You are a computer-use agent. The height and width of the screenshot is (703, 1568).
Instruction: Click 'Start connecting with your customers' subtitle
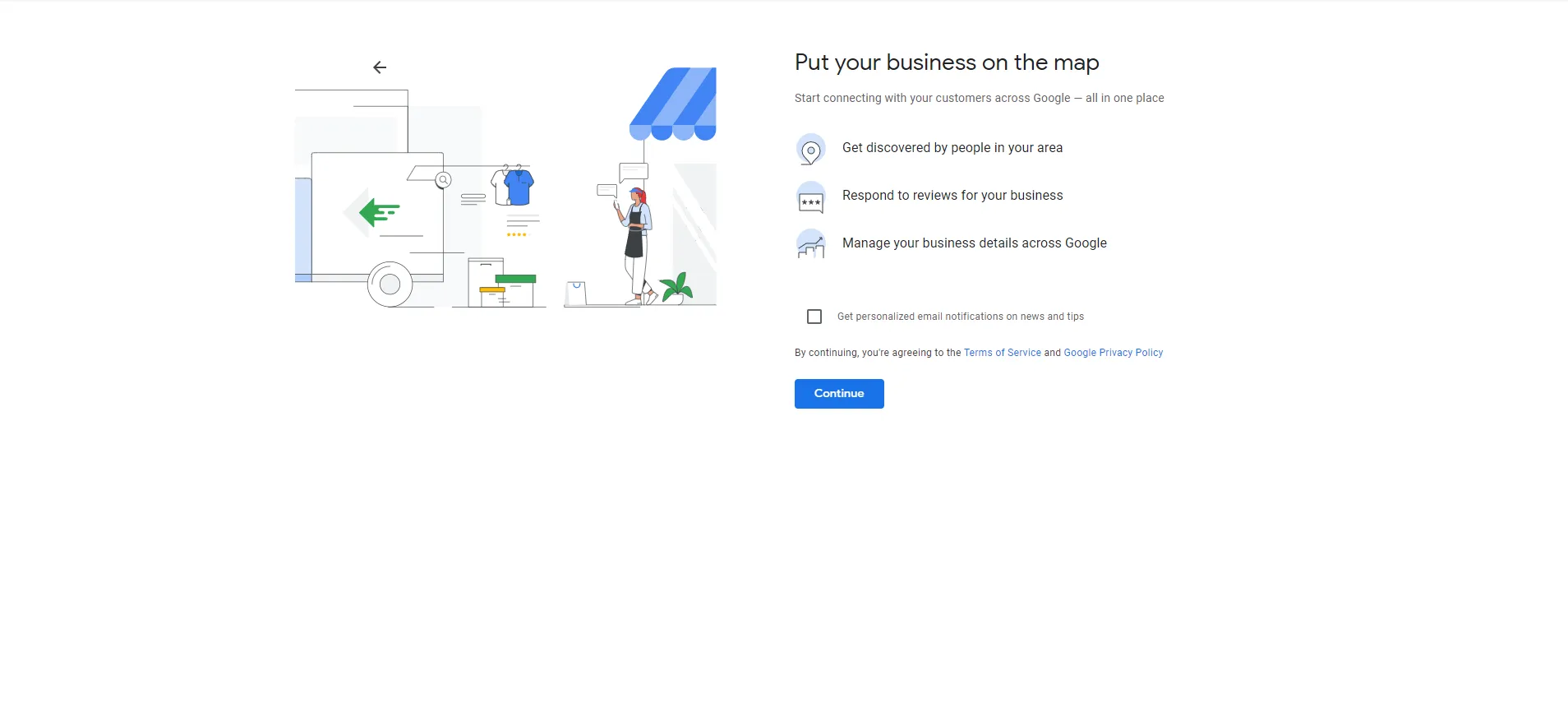click(x=980, y=98)
